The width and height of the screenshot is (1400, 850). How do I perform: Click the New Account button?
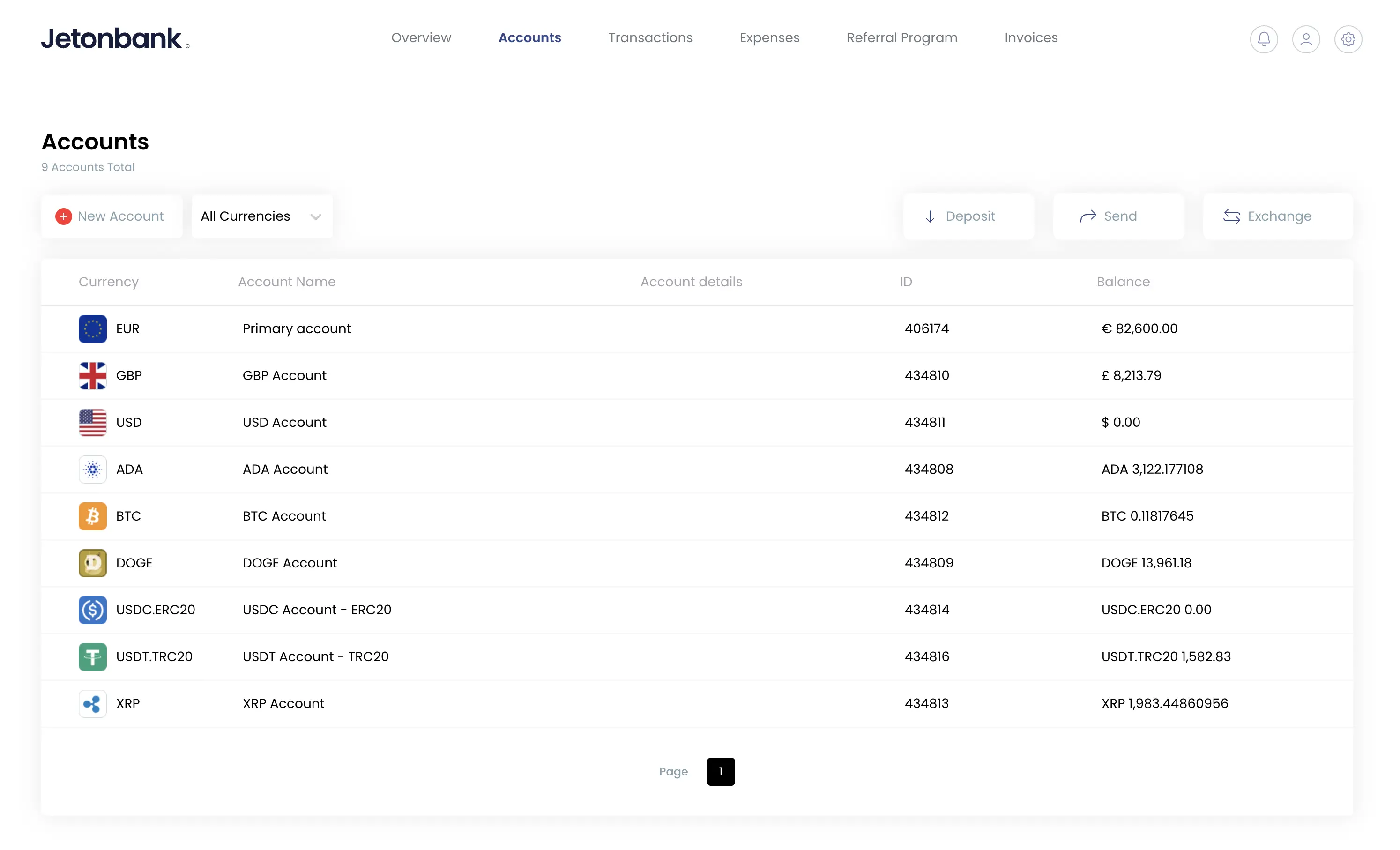pyautogui.click(x=112, y=216)
